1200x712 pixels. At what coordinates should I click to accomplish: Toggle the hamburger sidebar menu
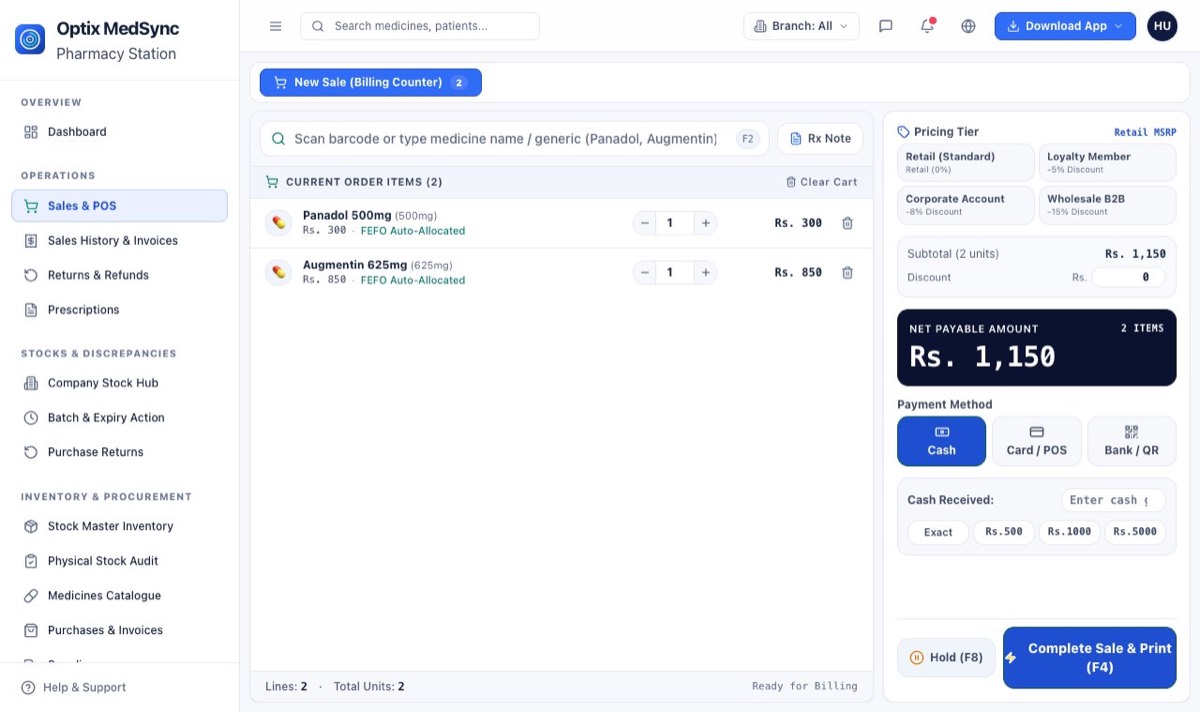[x=276, y=26]
